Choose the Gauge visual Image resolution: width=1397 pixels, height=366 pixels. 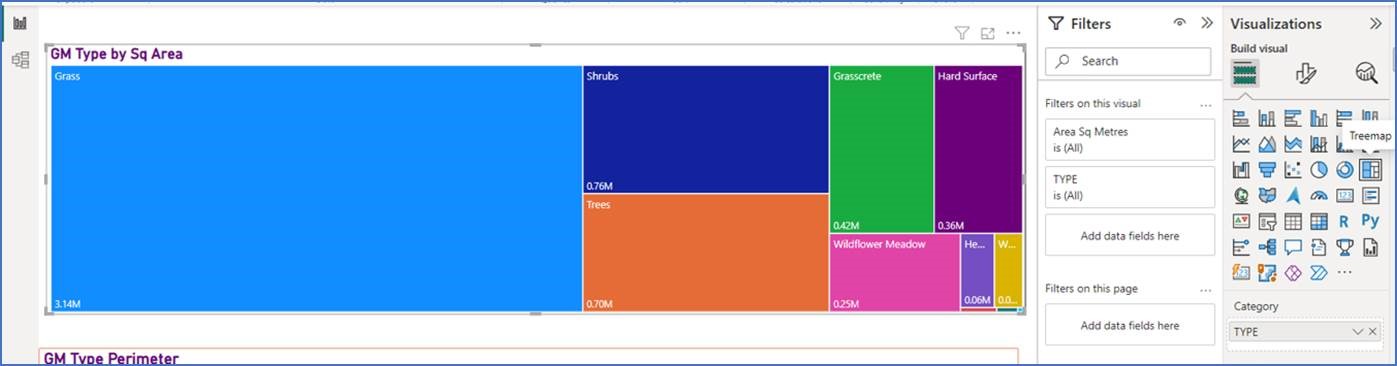1318,196
